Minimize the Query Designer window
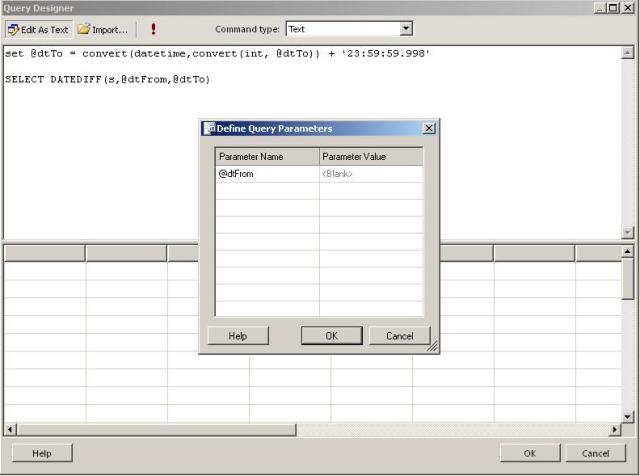This screenshot has height=476, width=640. pos(600,7)
